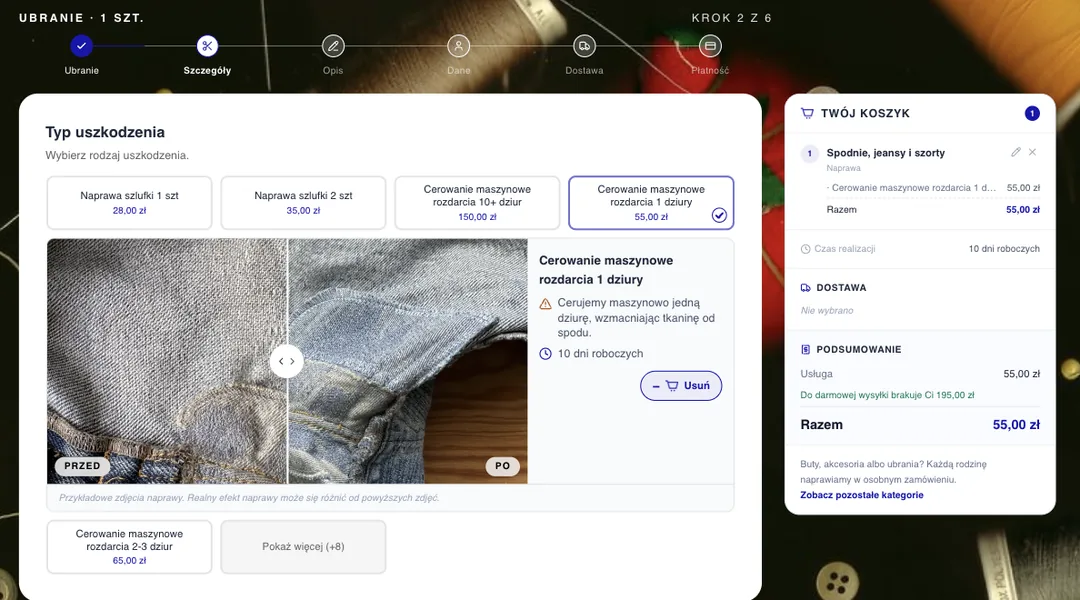
Task: Click the 10 dni roboczych value in cart
Action: tap(1004, 249)
